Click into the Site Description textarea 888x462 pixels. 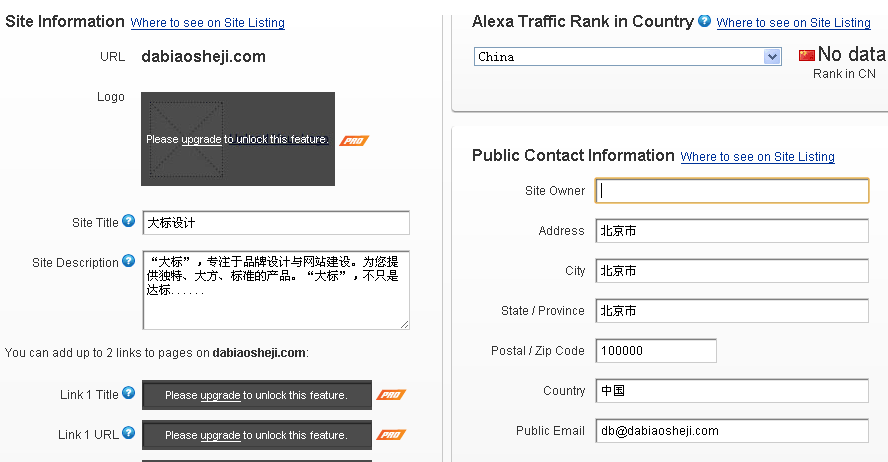tap(276, 290)
